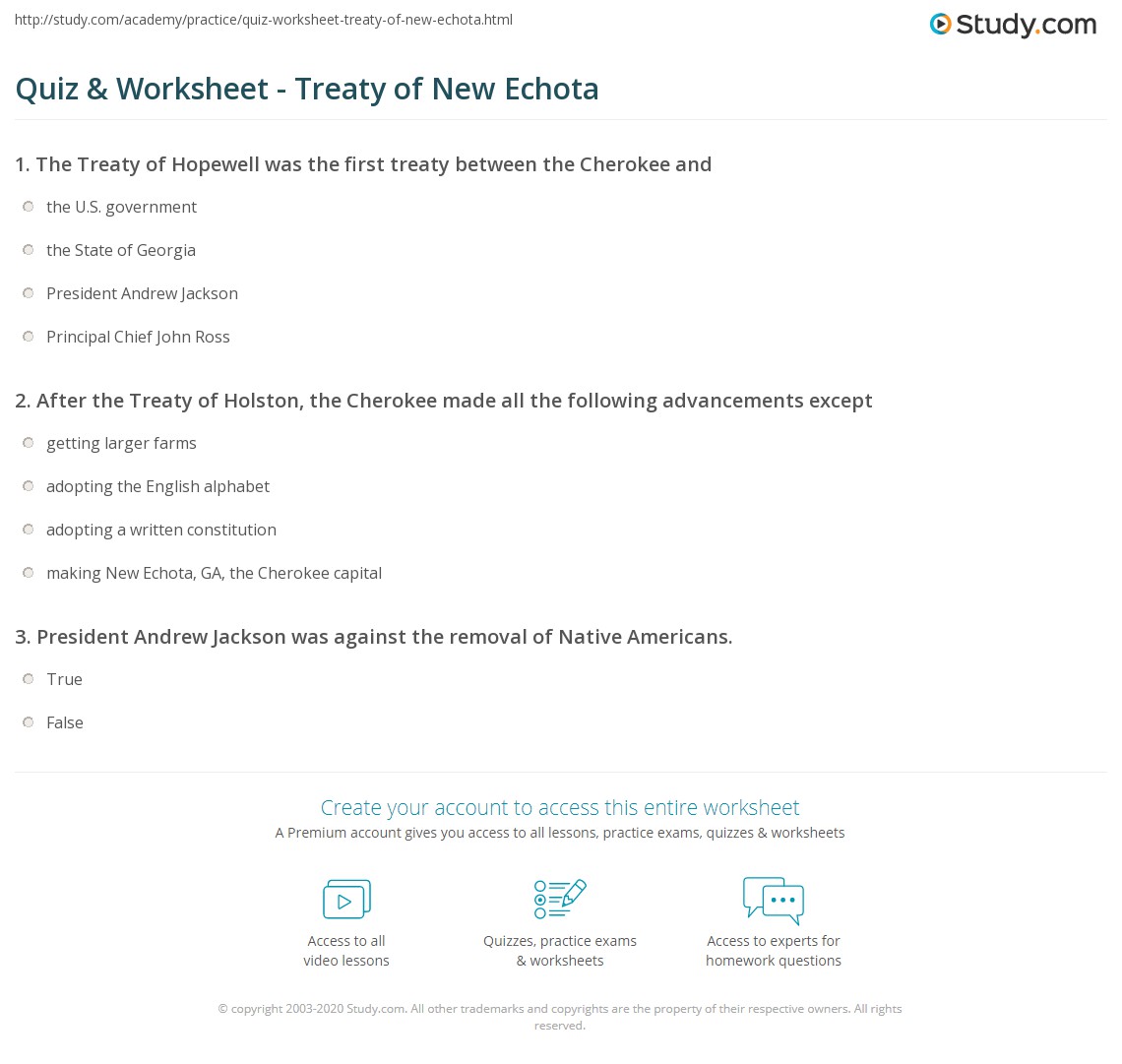Click the page URL text at top
This screenshot has width=1122, height=1064.
(264, 20)
